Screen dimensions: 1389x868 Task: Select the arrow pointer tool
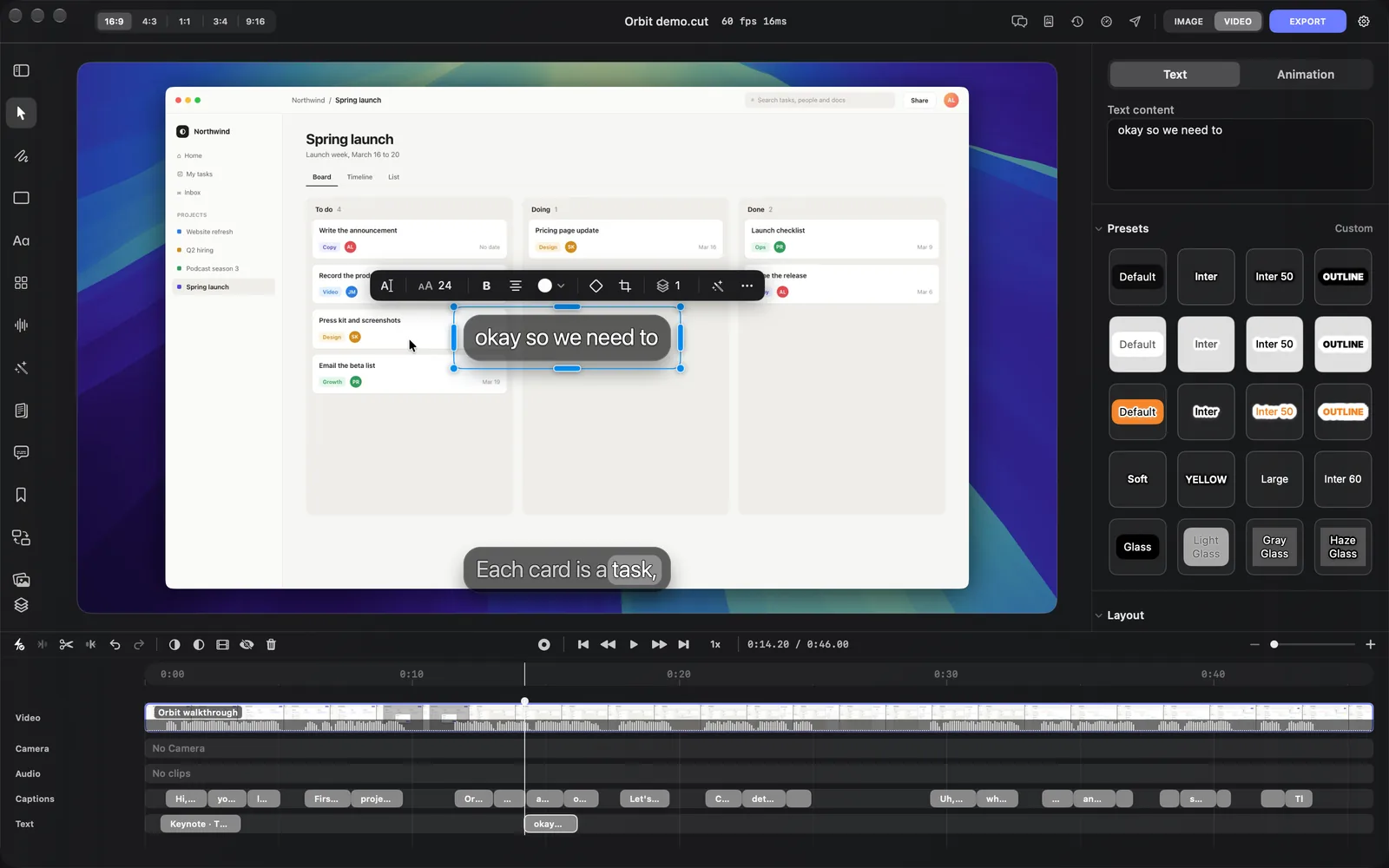21,113
